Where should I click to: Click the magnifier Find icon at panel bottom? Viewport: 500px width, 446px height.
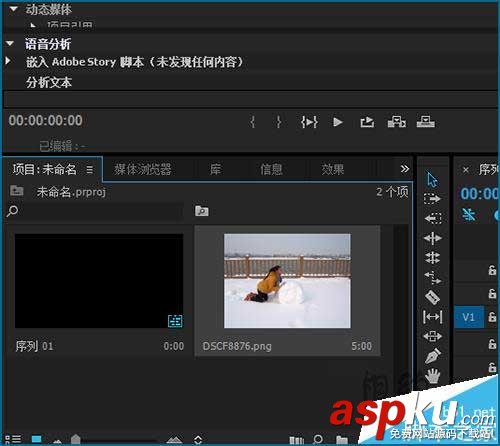(318, 440)
